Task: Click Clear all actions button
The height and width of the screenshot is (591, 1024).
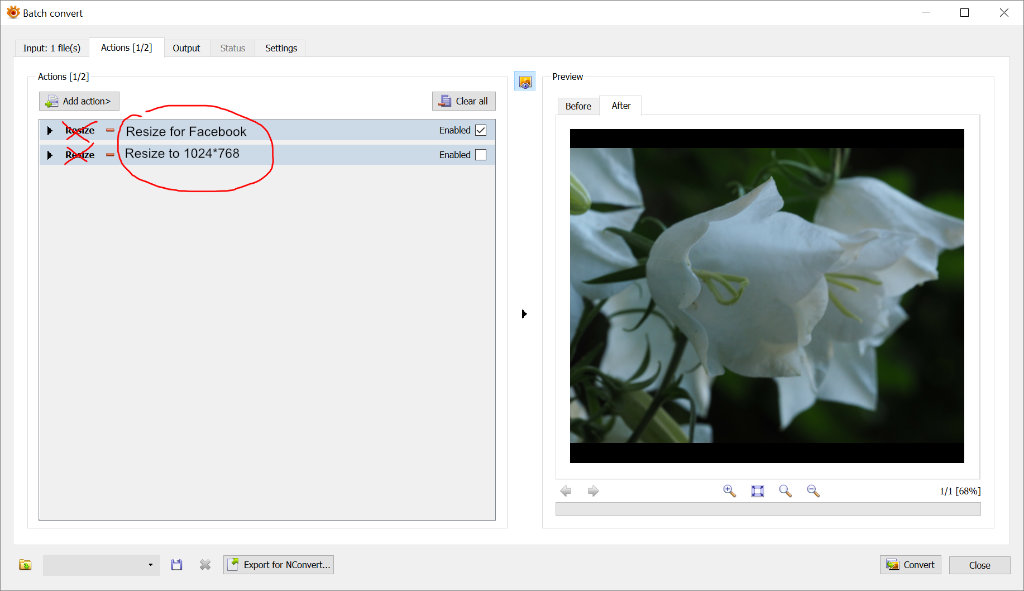Action: tap(464, 101)
